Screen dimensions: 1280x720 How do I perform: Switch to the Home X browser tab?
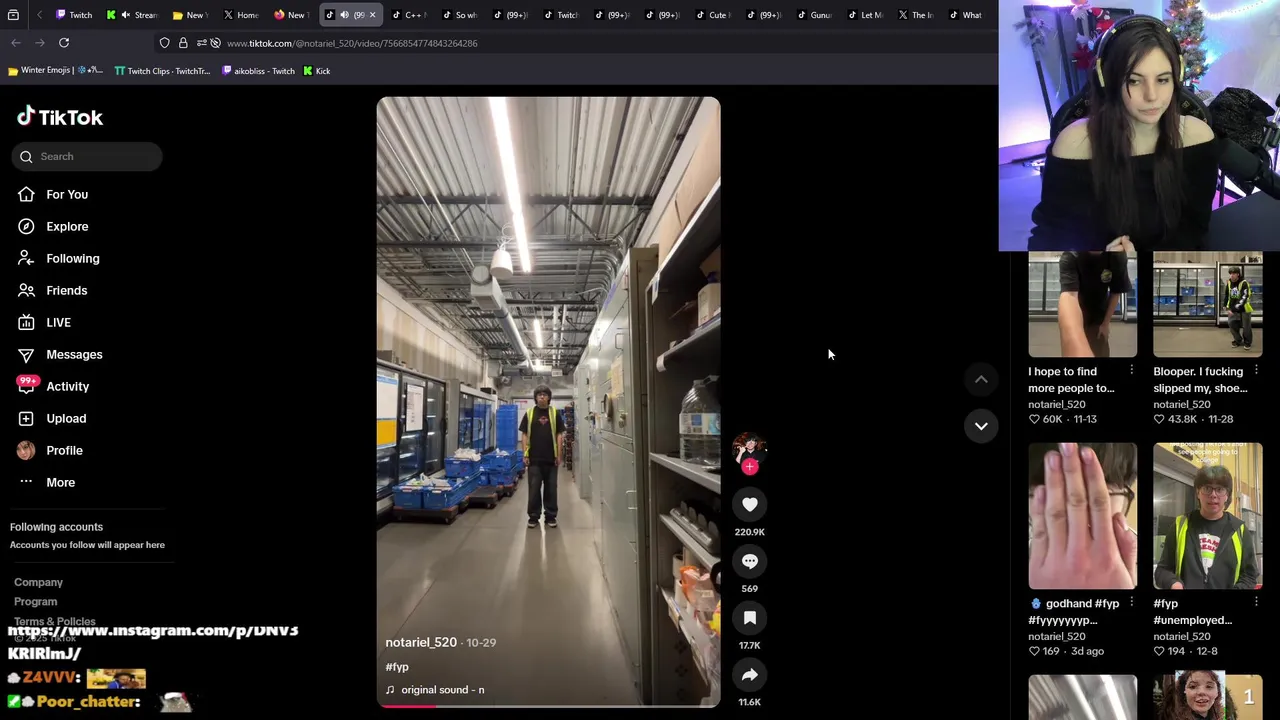pyautogui.click(x=241, y=15)
